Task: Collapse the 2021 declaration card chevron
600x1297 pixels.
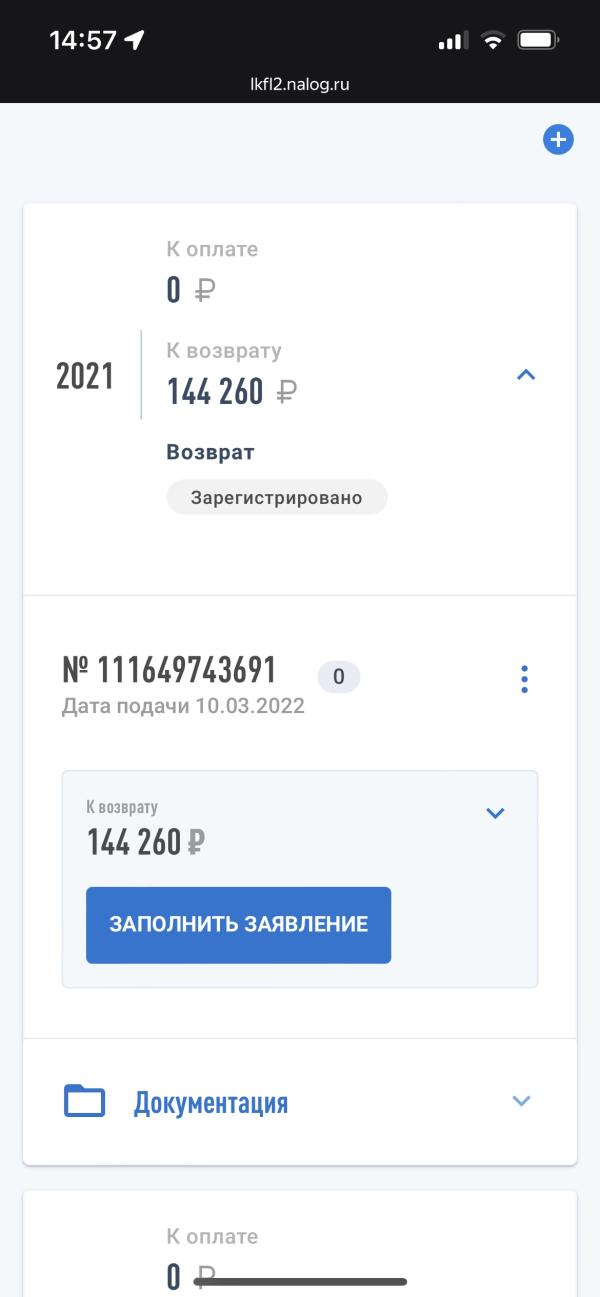Action: click(526, 375)
